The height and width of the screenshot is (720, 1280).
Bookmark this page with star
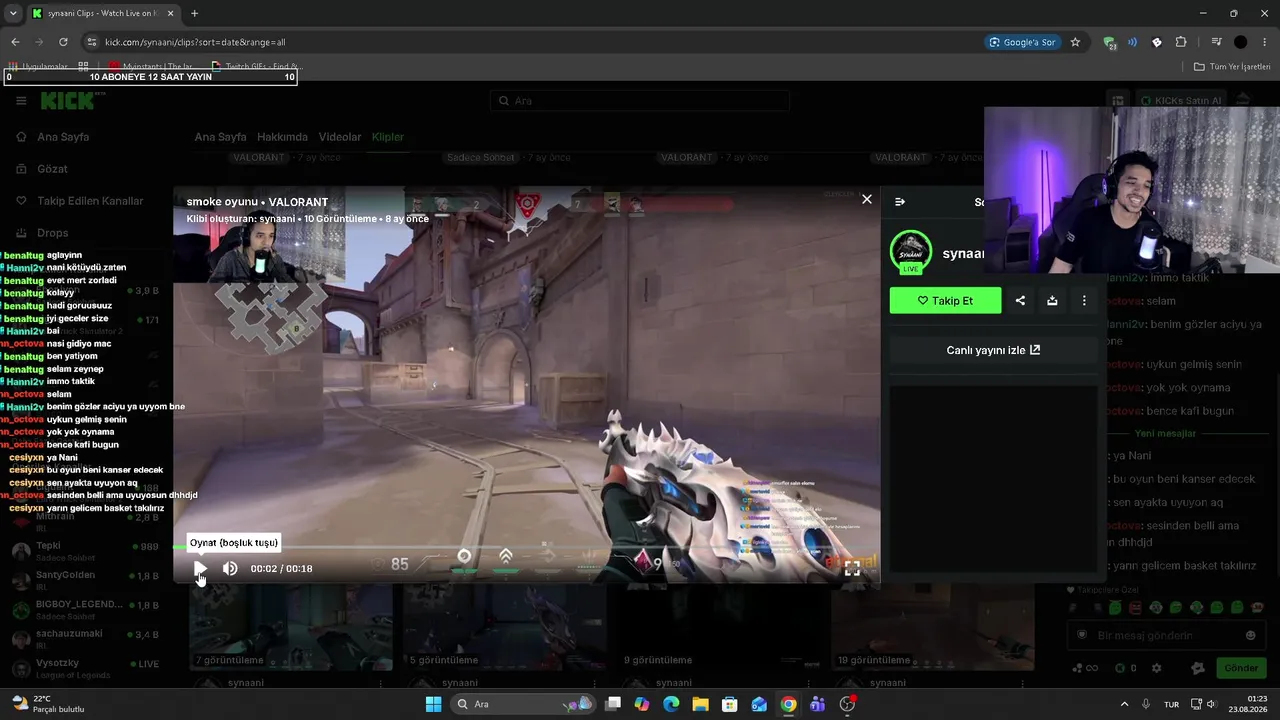(1075, 42)
